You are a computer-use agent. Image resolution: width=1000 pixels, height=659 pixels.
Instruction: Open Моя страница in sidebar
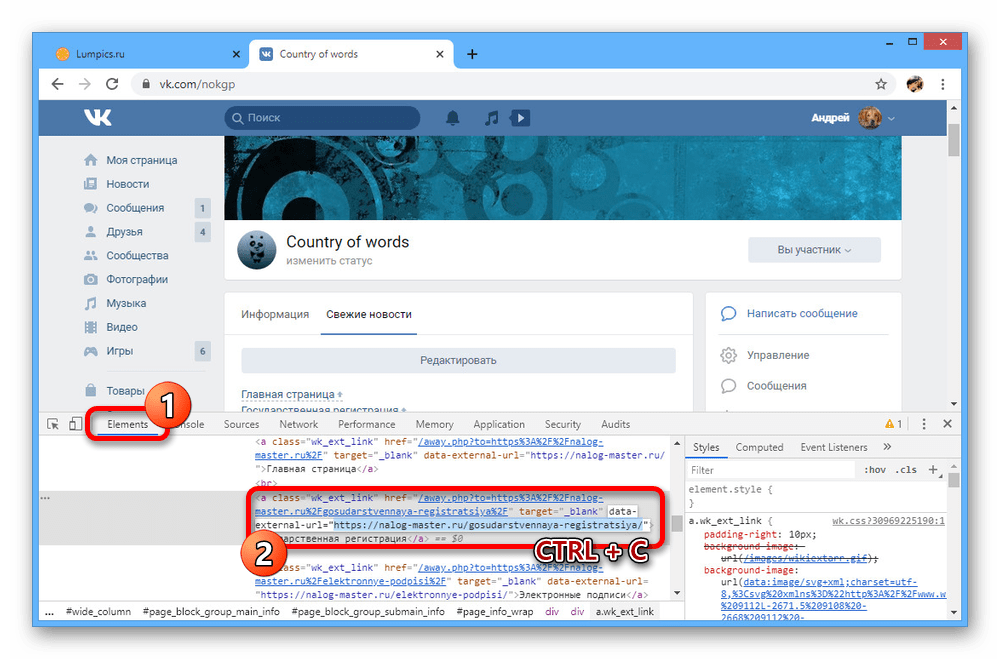tap(142, 160)
